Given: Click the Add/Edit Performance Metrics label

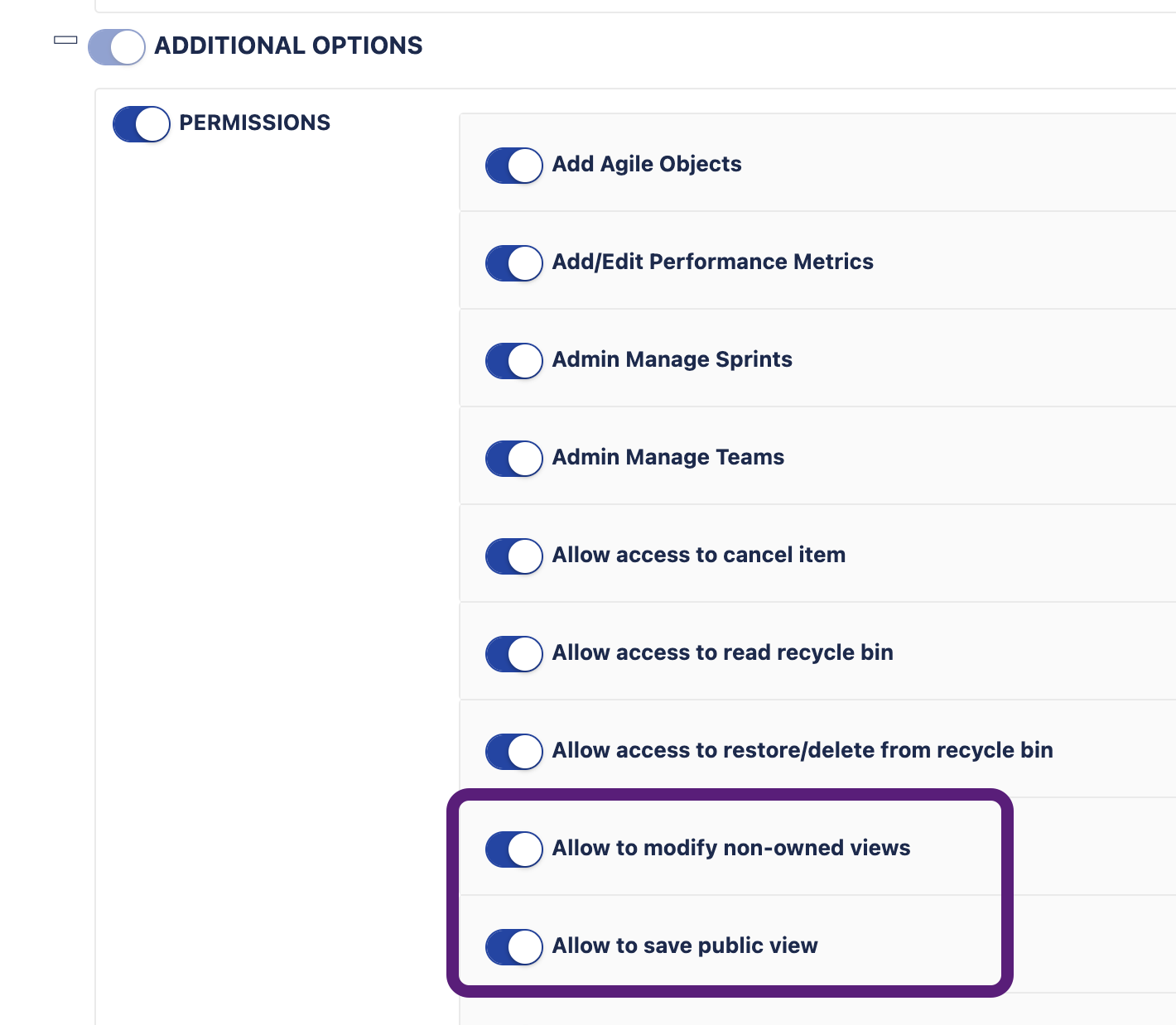Looking at the screenshot, I should [712, 262].
